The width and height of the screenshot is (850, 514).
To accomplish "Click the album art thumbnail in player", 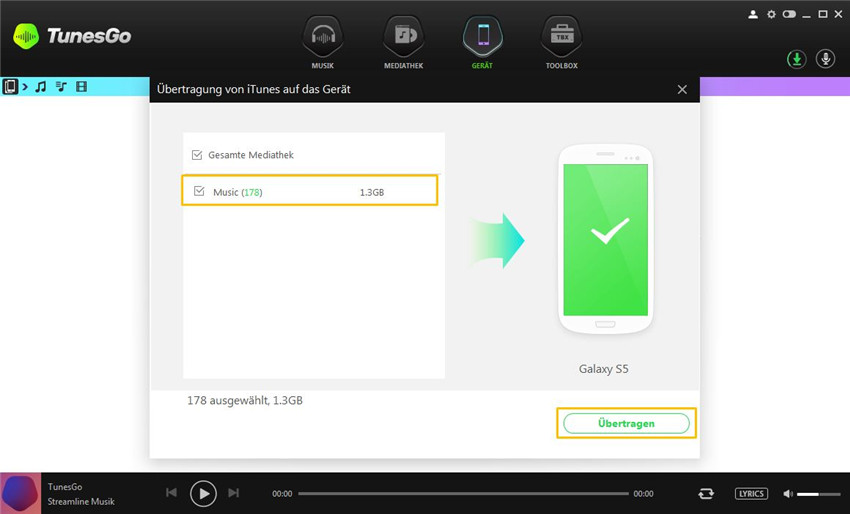I will 20,493.
